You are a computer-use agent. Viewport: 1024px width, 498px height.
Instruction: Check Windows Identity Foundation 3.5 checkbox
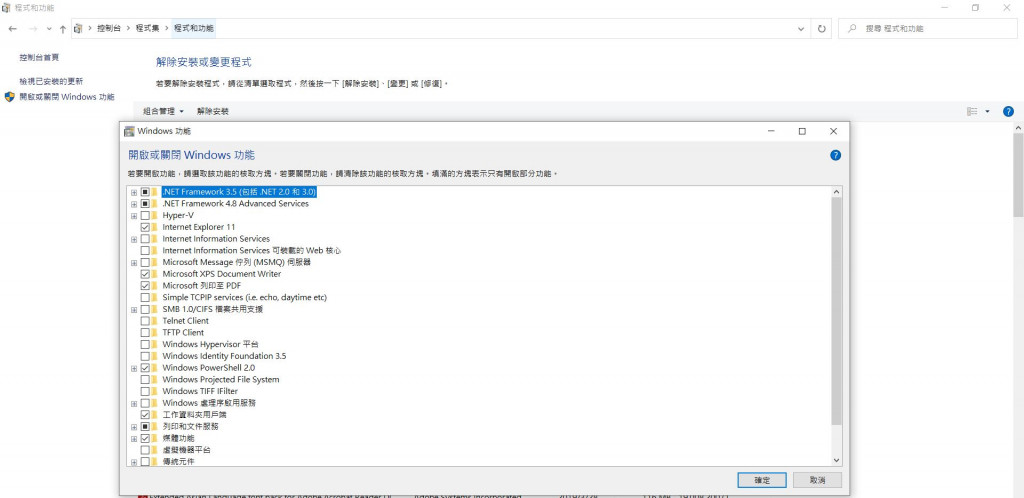coord(145,356)
